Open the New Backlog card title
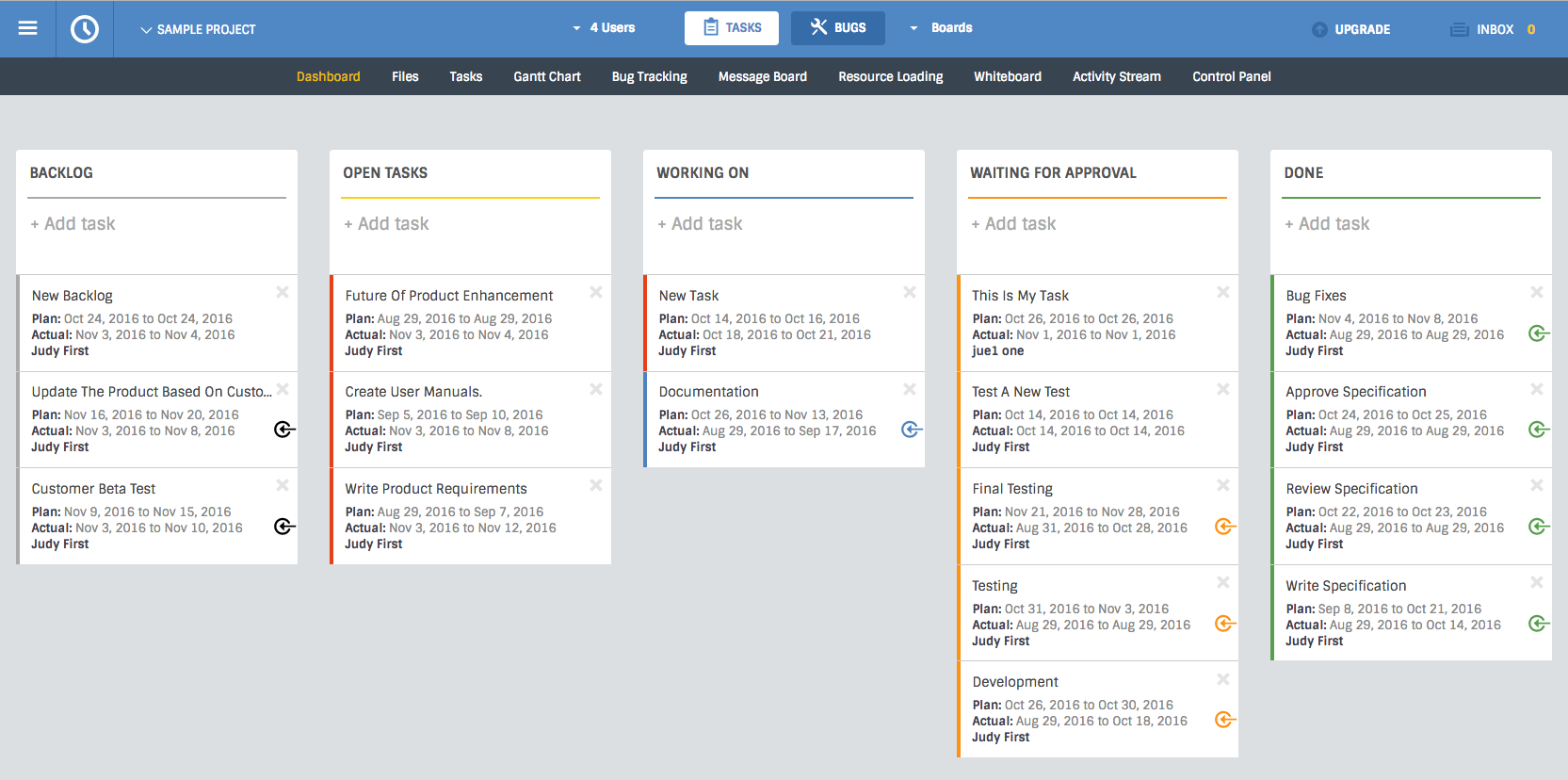 (73, 296)
